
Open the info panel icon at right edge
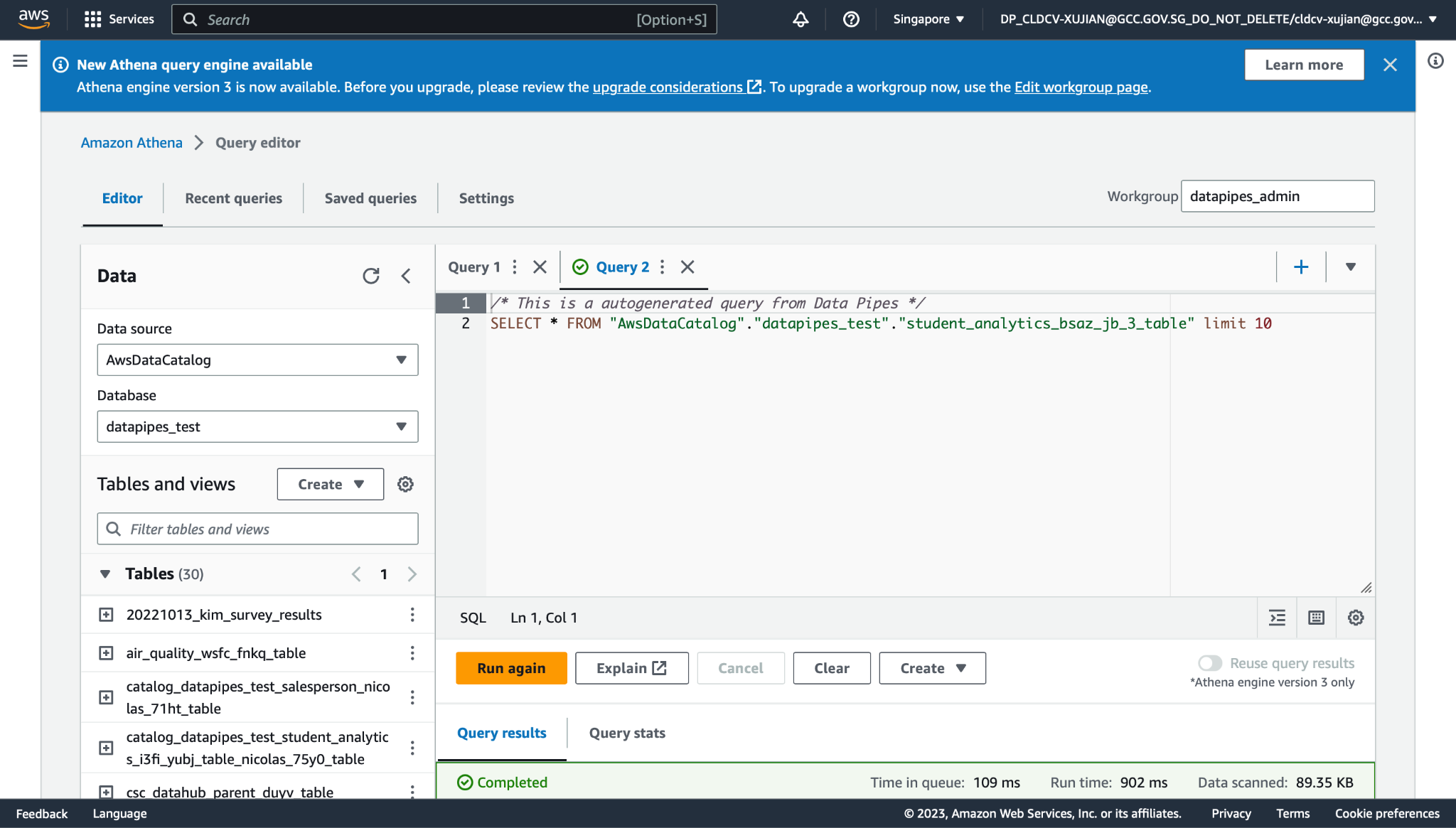(x=1435, y=61)
